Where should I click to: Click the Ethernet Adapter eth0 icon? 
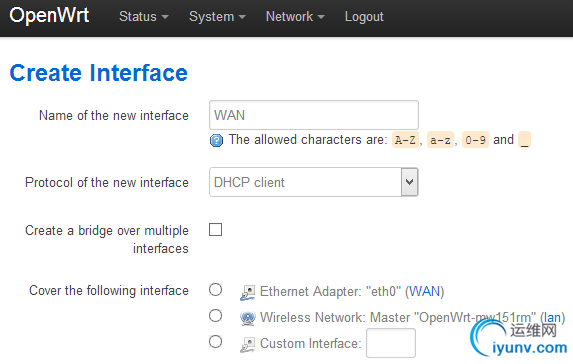[x=247, y=292]
